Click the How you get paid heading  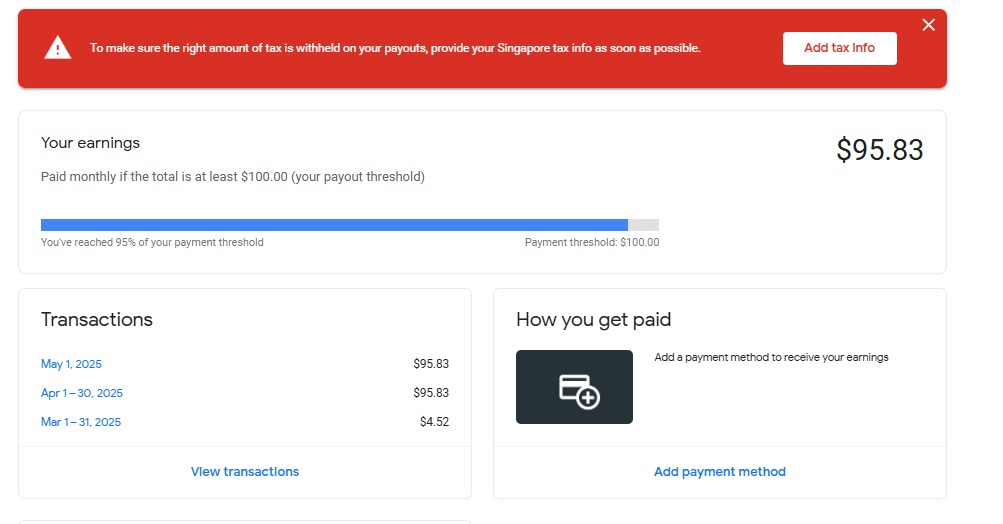593,320
